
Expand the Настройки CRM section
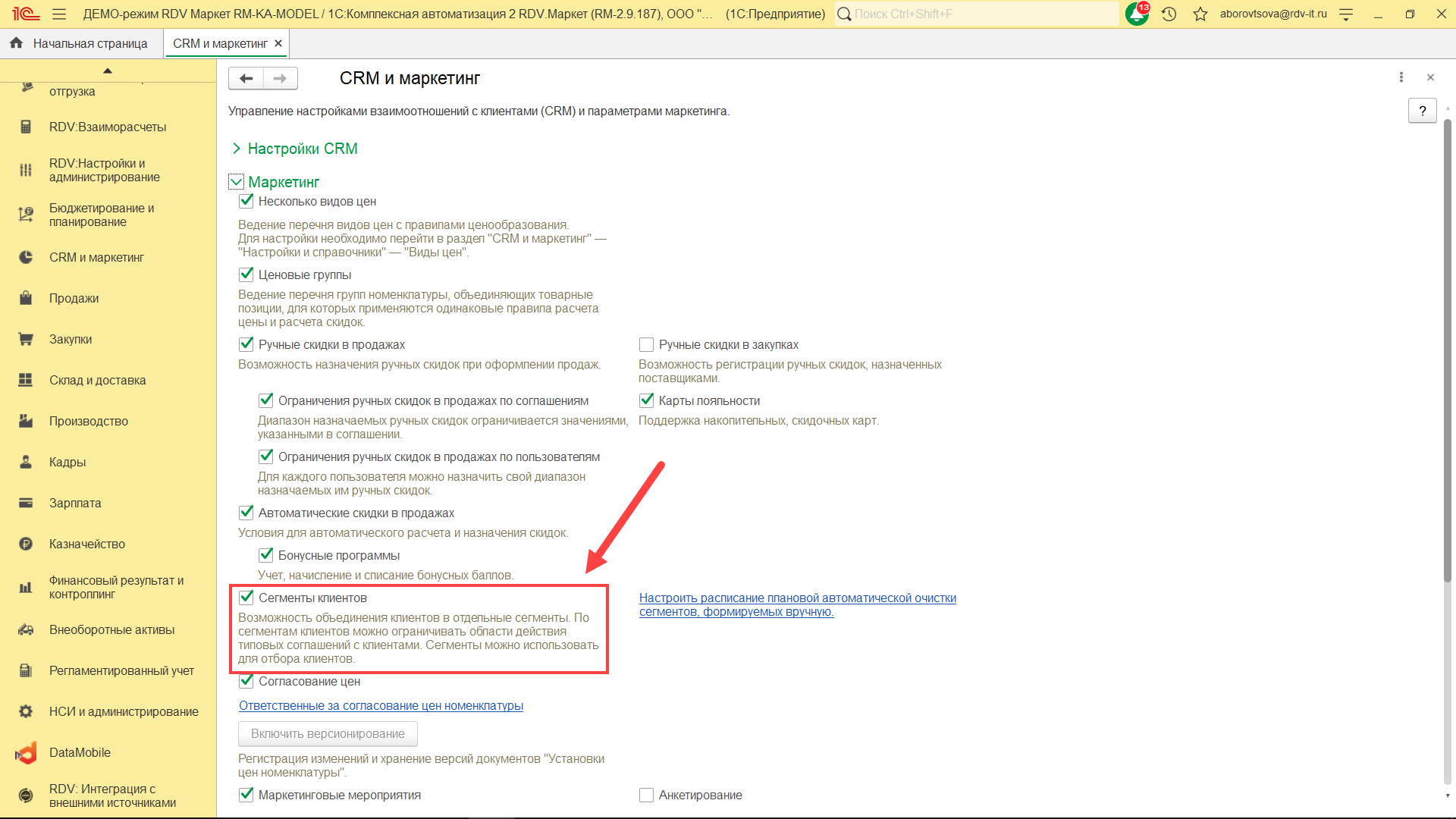(x=302, y=149)
